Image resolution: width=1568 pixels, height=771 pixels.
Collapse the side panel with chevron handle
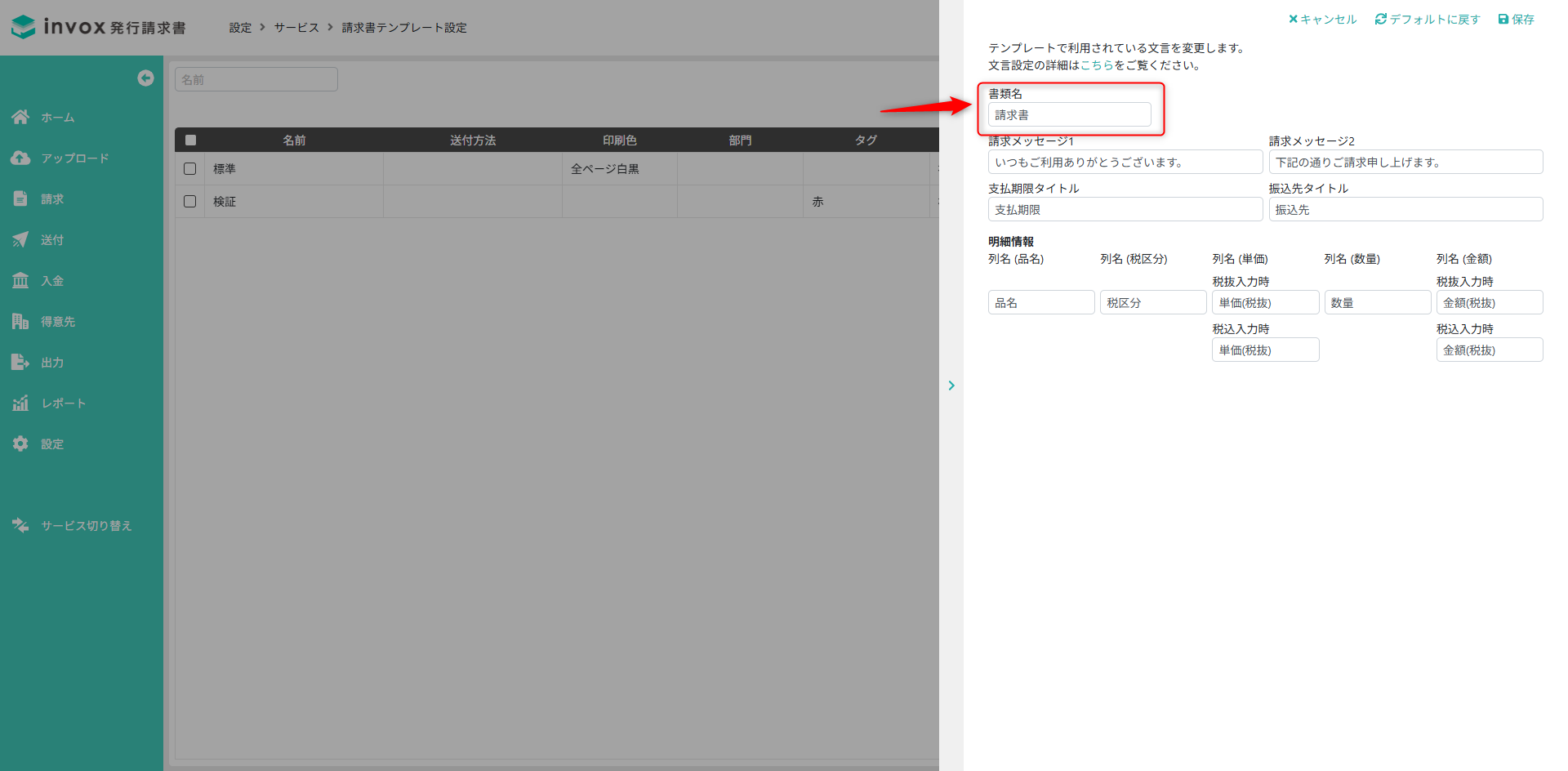coord(951,385)
